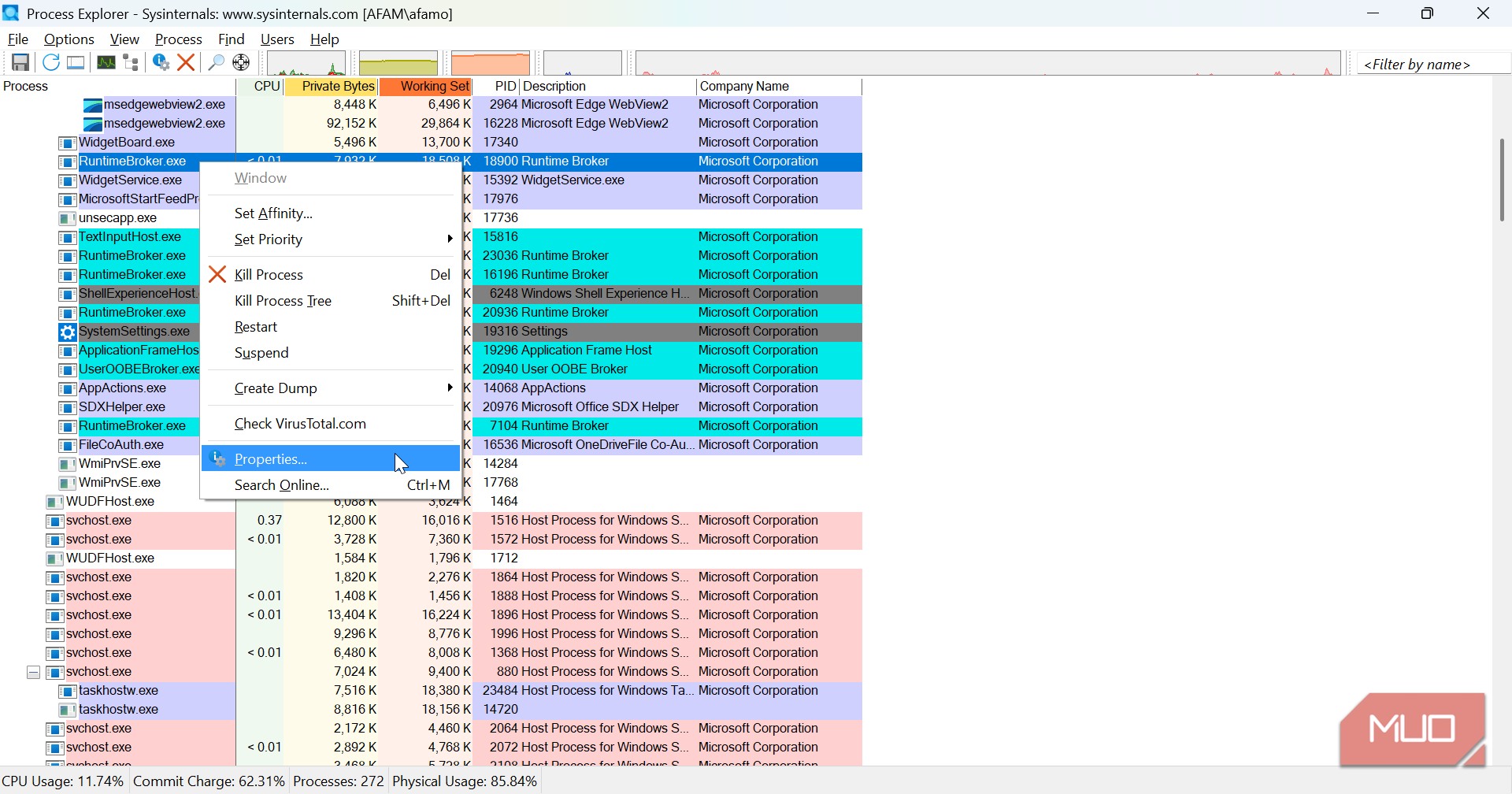
Task: Open the Users menu
Action: 277,39
